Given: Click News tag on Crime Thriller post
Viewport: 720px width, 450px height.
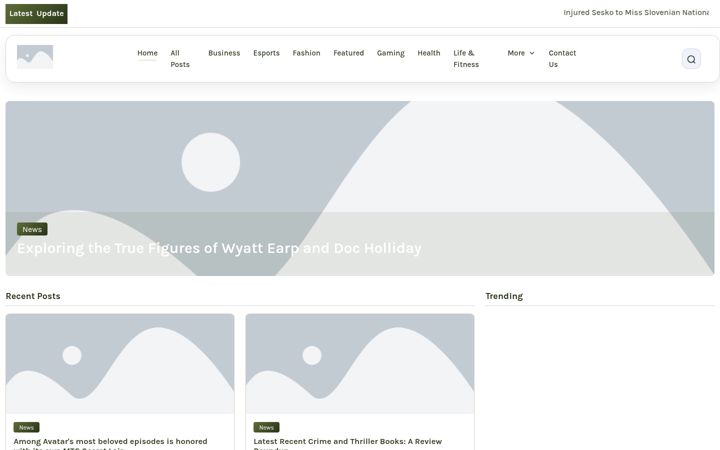Looking at the screenshot, I should click(x=266, y=428).
